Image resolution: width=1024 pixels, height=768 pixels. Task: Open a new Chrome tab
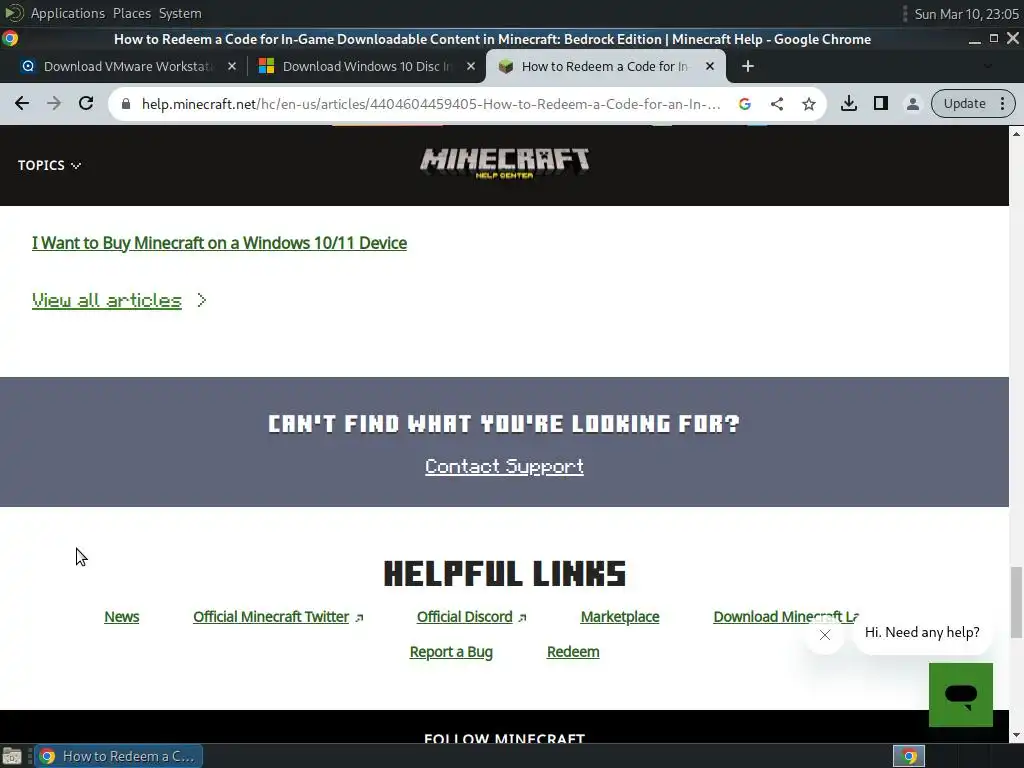pos(748,66)
